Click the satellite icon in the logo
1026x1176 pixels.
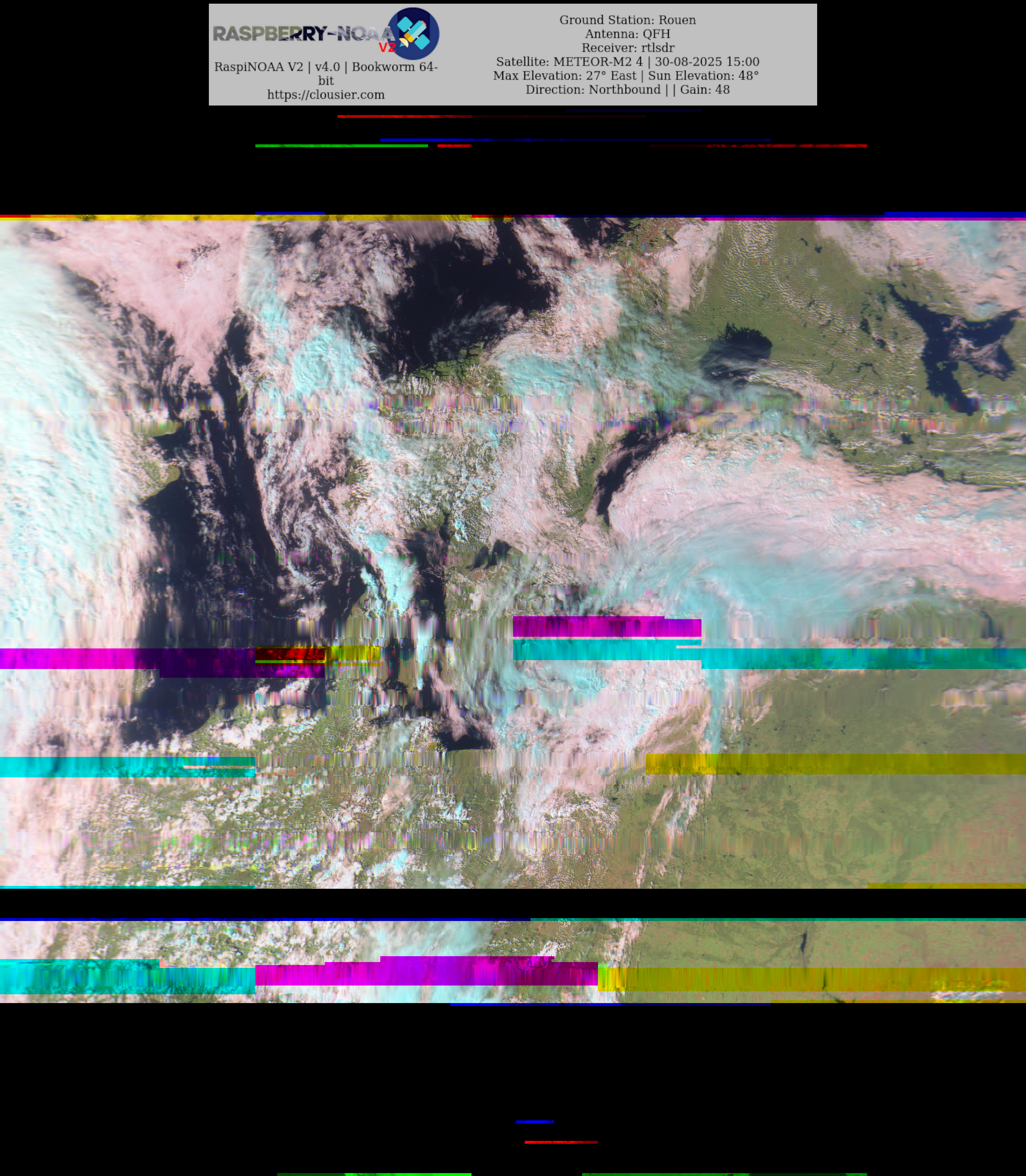(x=413, y=33)
